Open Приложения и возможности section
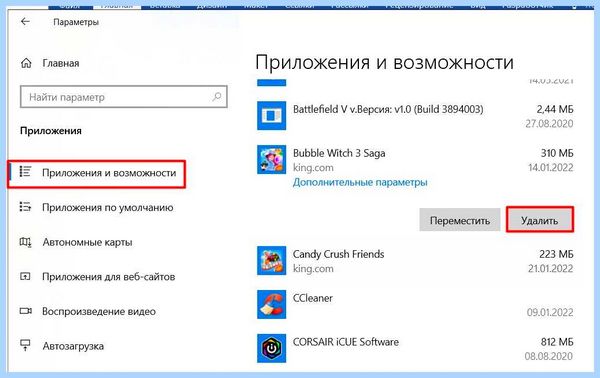Image resolution: width=600 pixels, height=378 pixels. pos(109,173)
